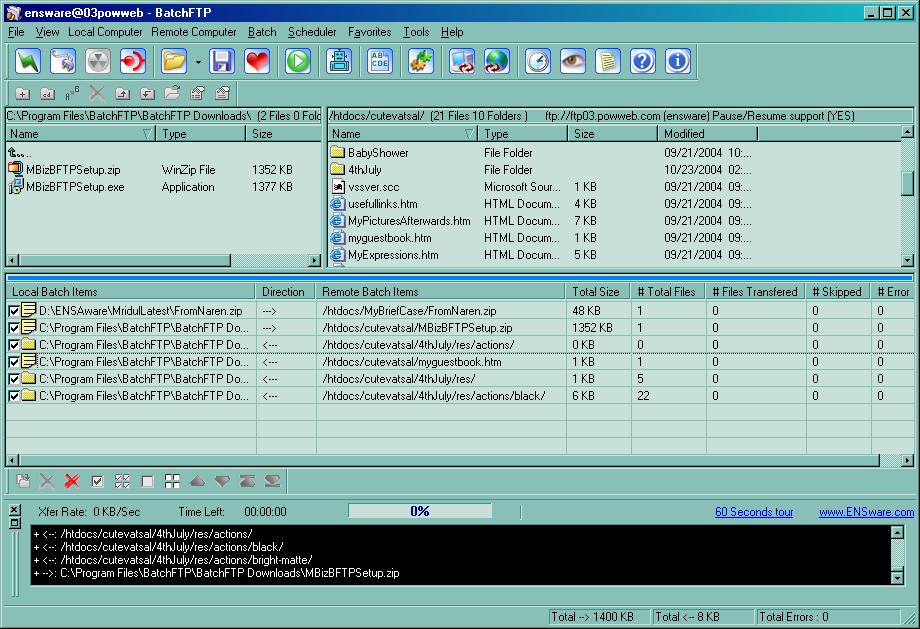Click the log panel scroll down arrow
This screenshot has width=920, height=629.
(897, 578)
